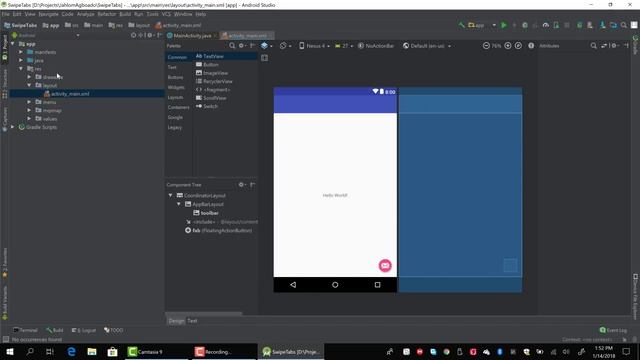Viewport: 640px width, 360px height.
Task: Open the Event Log
Action: (x=613, y=330)
